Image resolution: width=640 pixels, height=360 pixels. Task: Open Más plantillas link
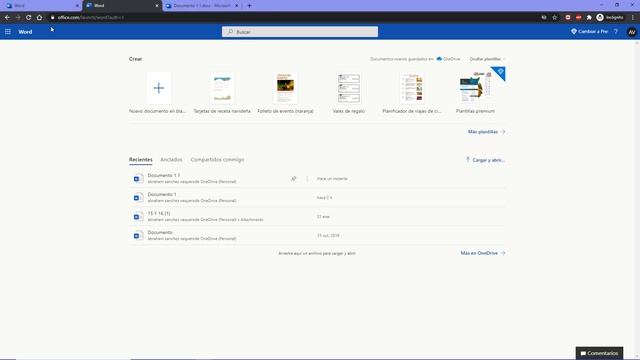point(487,132)
